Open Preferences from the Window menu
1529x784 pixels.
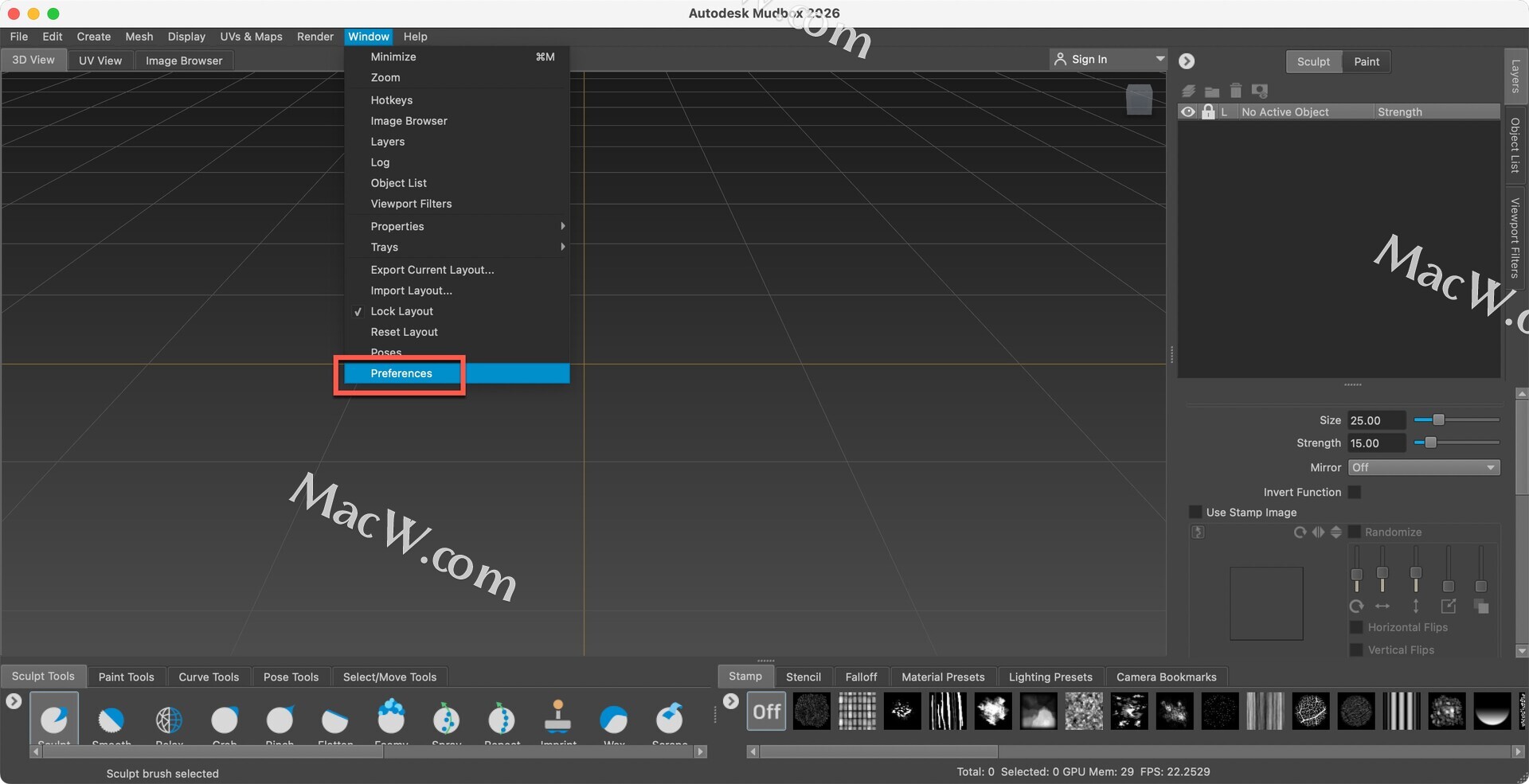(x=457, y=373)
